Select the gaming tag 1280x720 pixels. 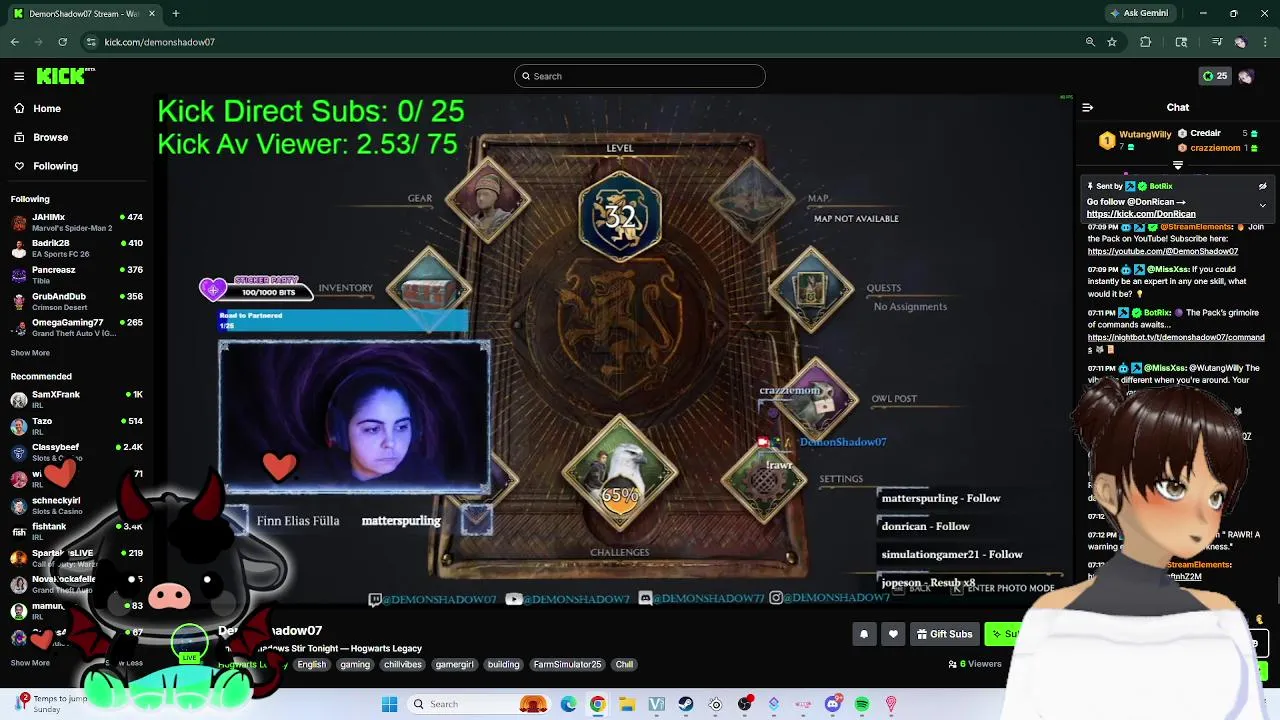(355, 664)
